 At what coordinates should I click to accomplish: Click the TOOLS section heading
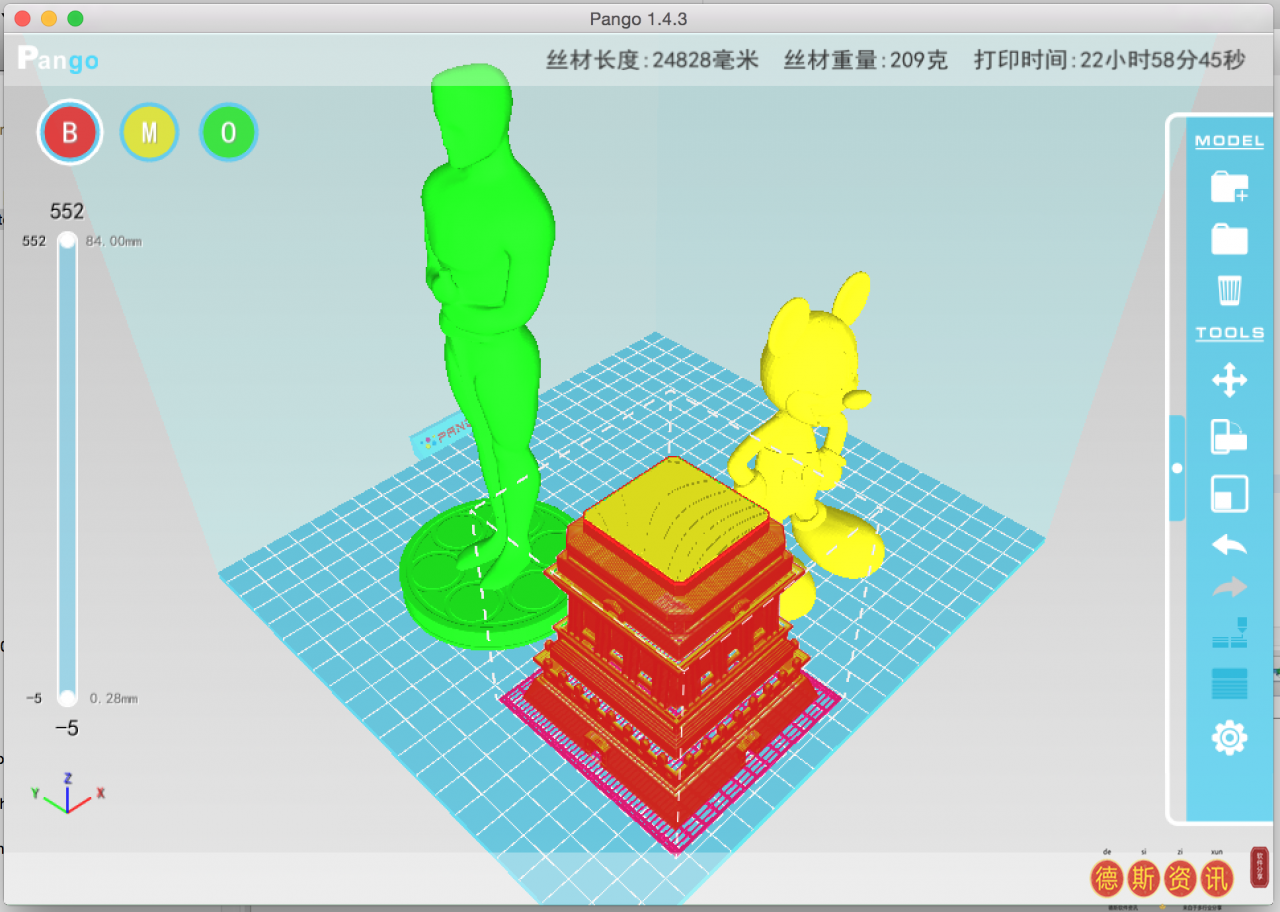tap(1229, 333)
